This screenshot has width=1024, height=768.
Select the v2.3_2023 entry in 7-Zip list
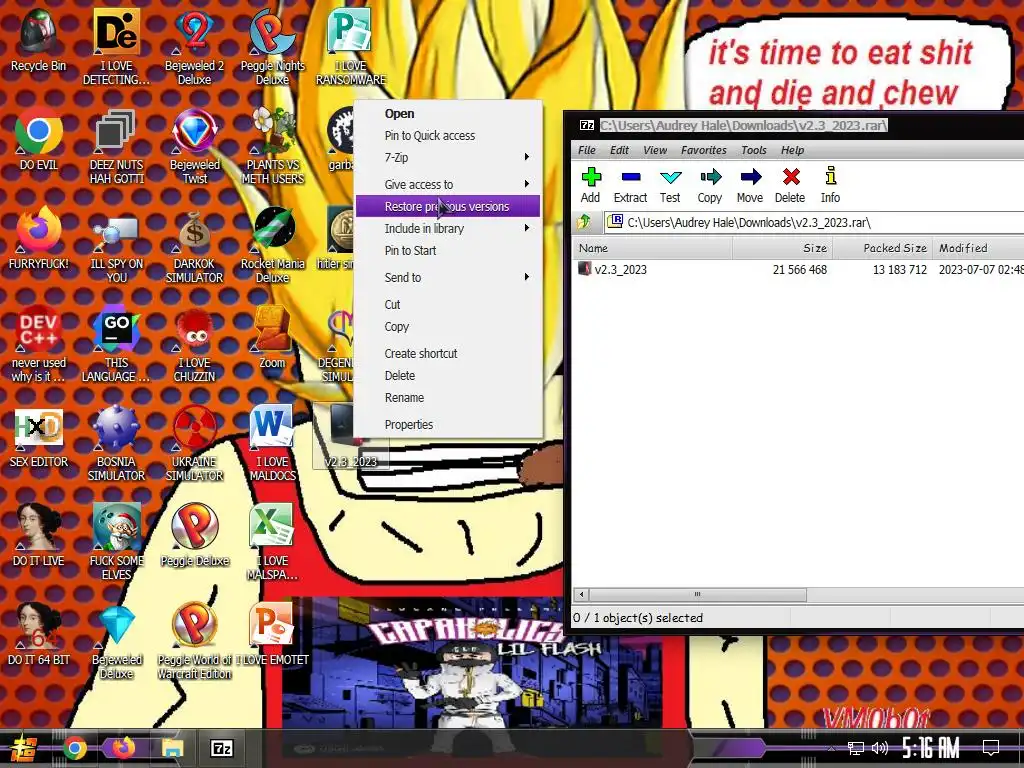613,269
